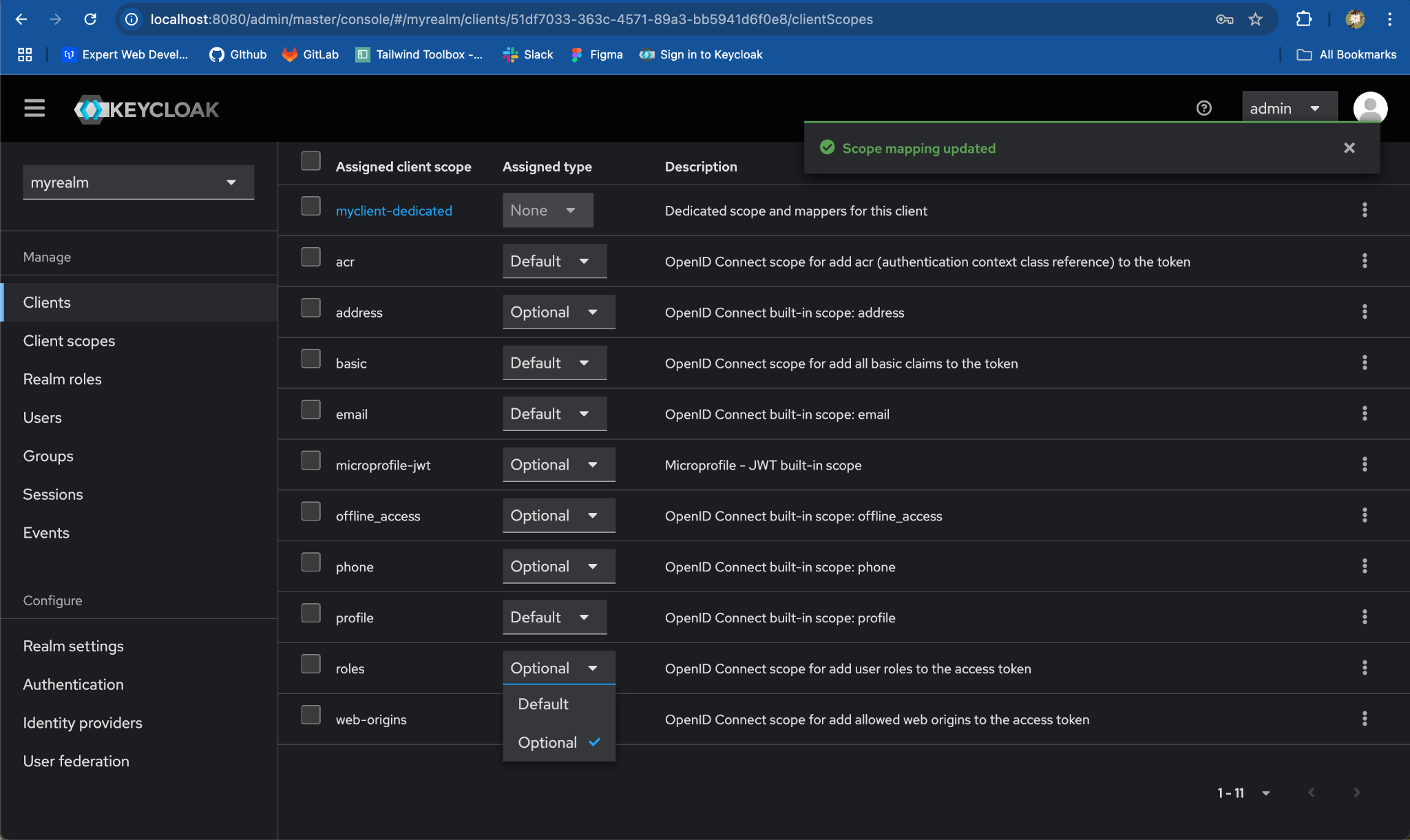Click the browser extensions puzzle icon
The width and height of the screenshot is (1410, 840).
point(1303,19)
